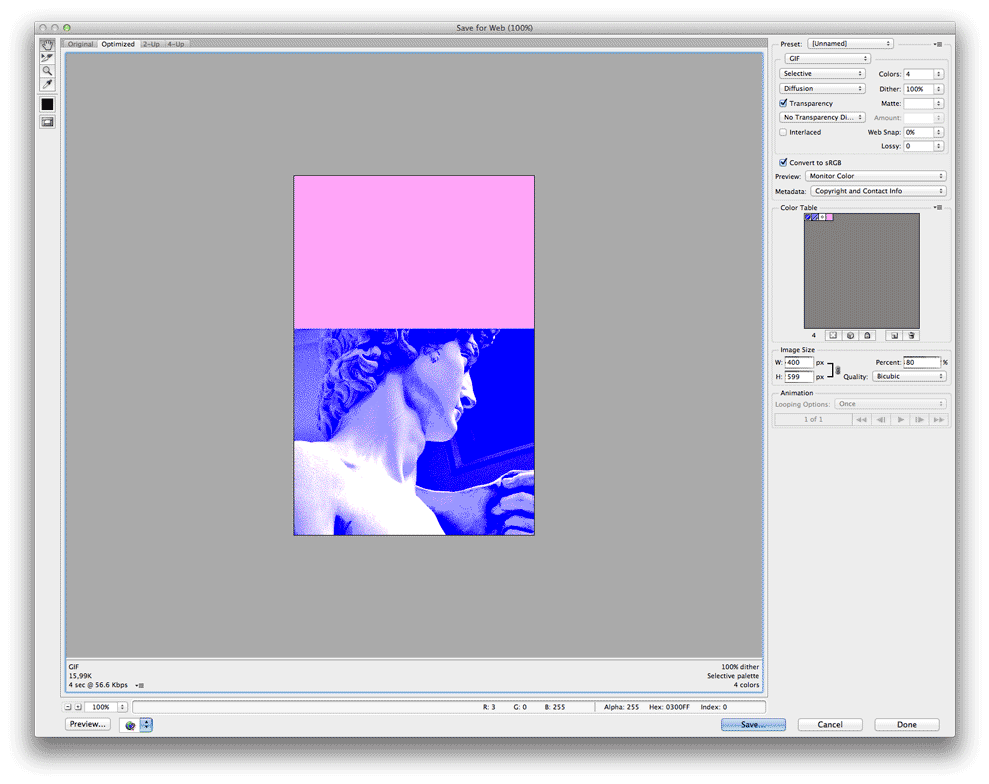Toggle constrain proportions link icon
Screen dimensions: 989x784
click(838, 370)
